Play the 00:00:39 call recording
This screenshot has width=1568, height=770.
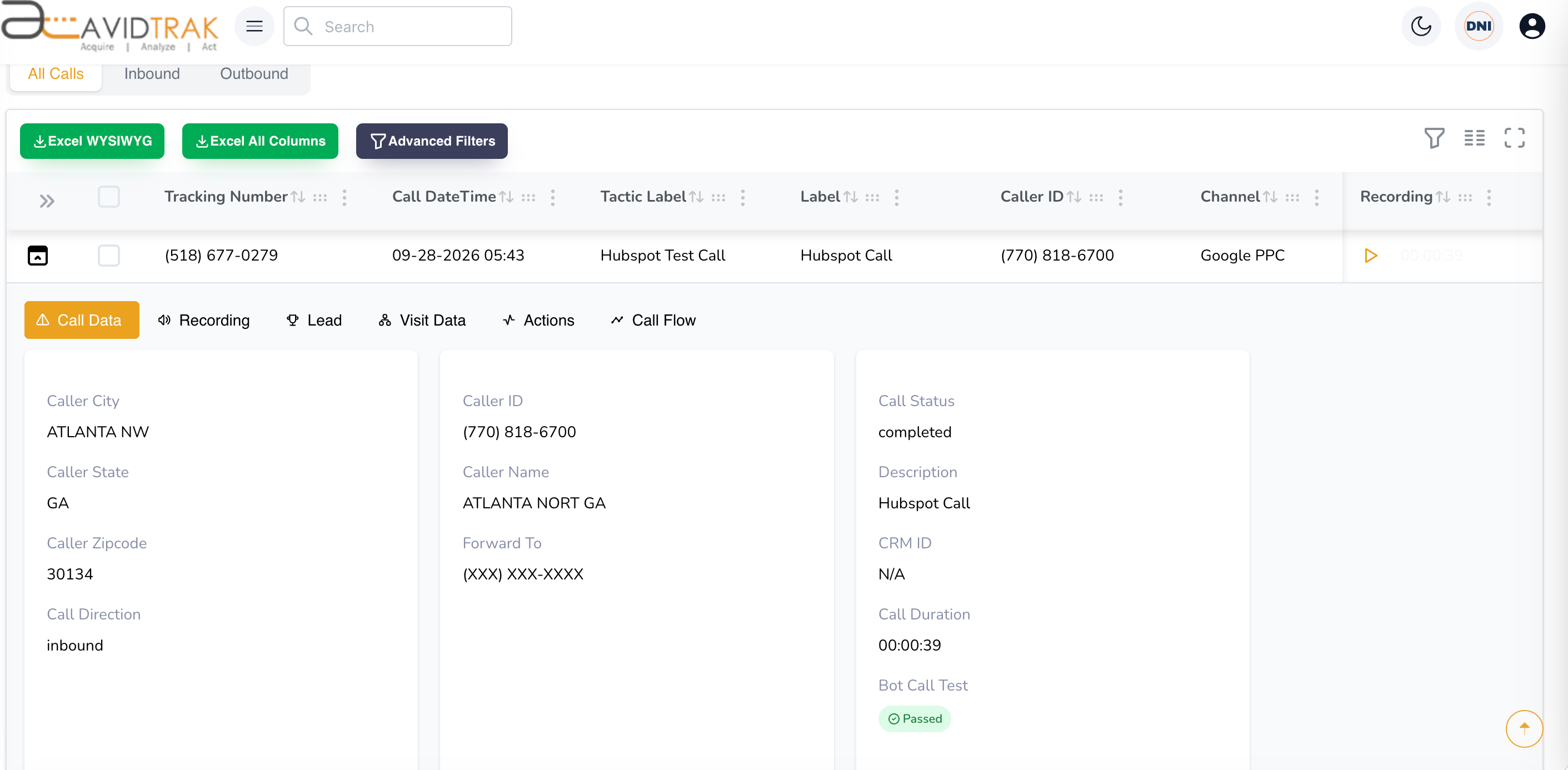(x=1370, y=256)
